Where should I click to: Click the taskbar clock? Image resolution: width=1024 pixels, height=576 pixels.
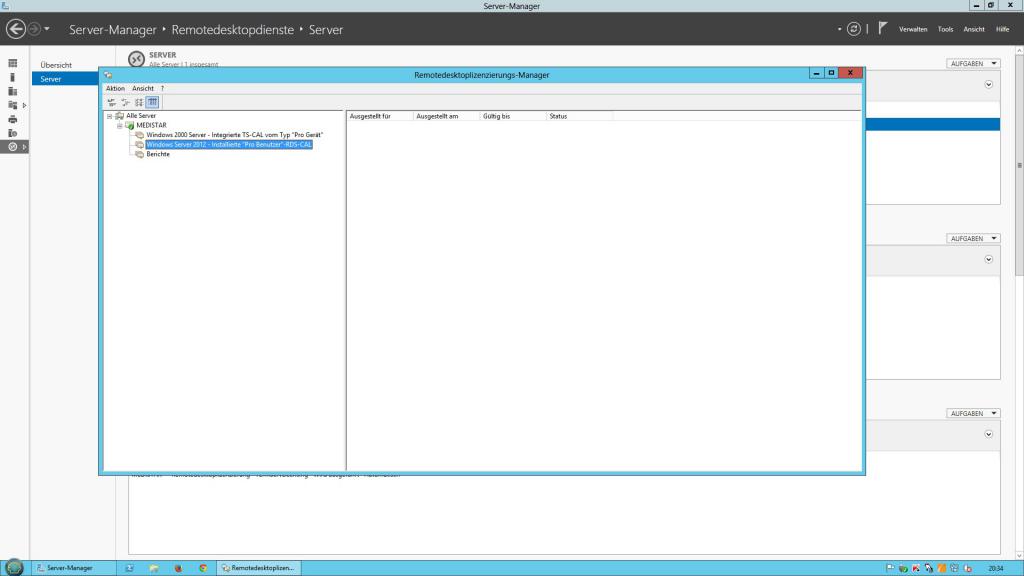996,568
